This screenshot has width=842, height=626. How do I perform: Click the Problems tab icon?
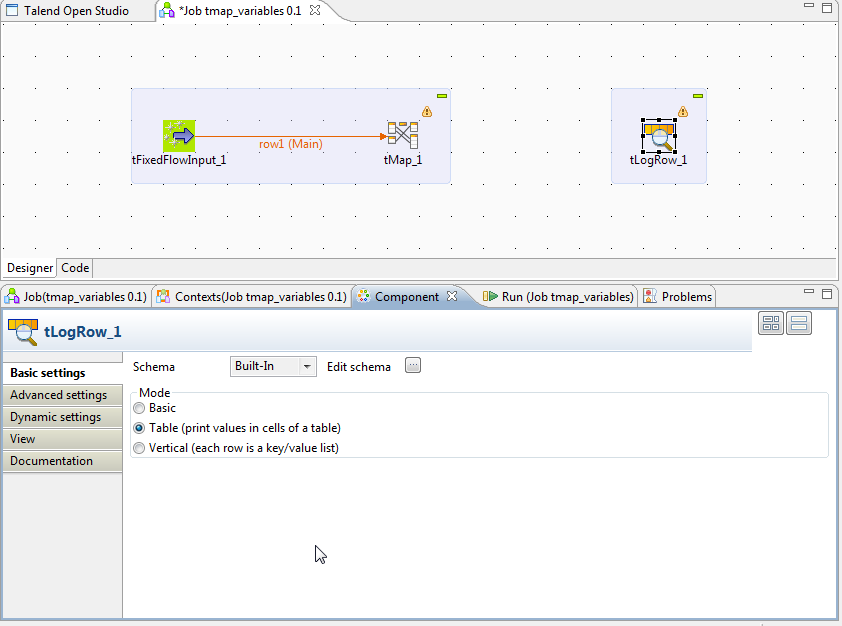tap(650, 296)
